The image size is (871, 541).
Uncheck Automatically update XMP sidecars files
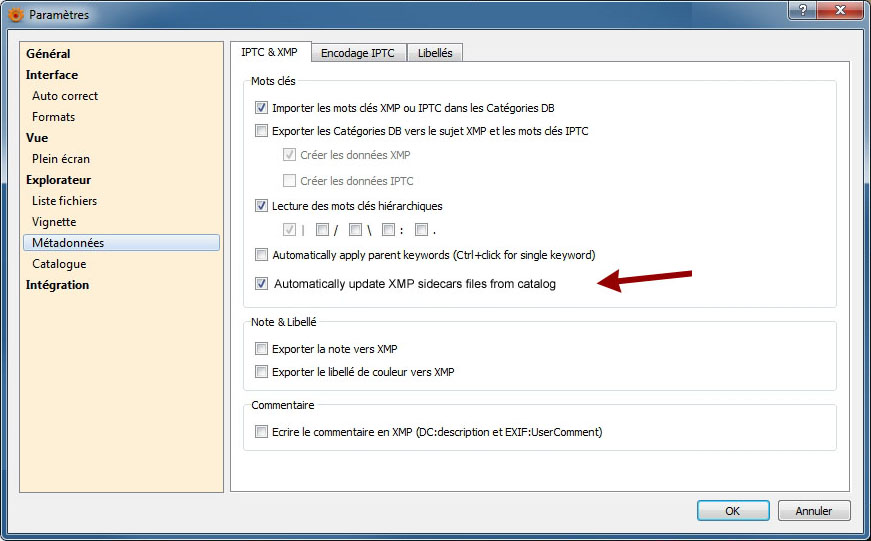point(261,284)
